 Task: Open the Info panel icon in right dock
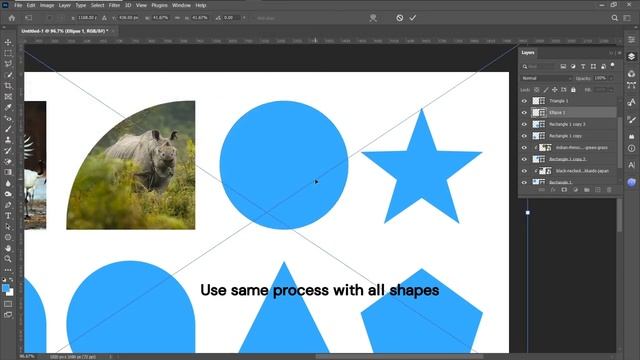[x=631, y=149]
